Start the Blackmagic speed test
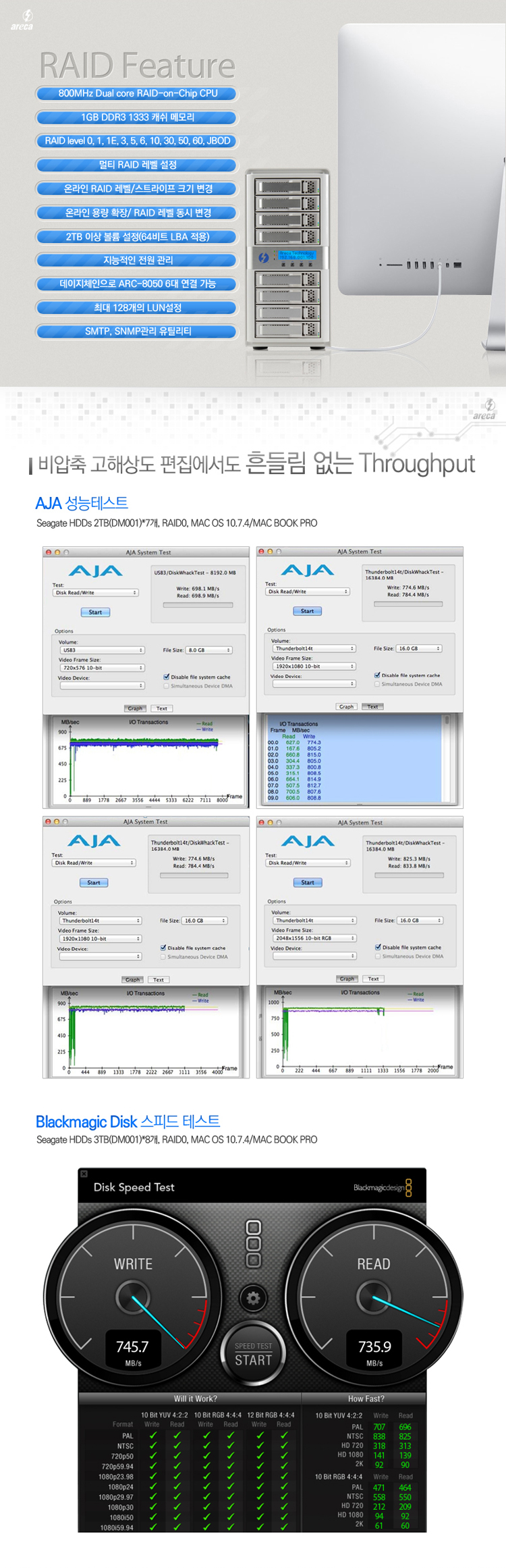506x1568 pixels. pyautogui.click(x=253, y=1354)
